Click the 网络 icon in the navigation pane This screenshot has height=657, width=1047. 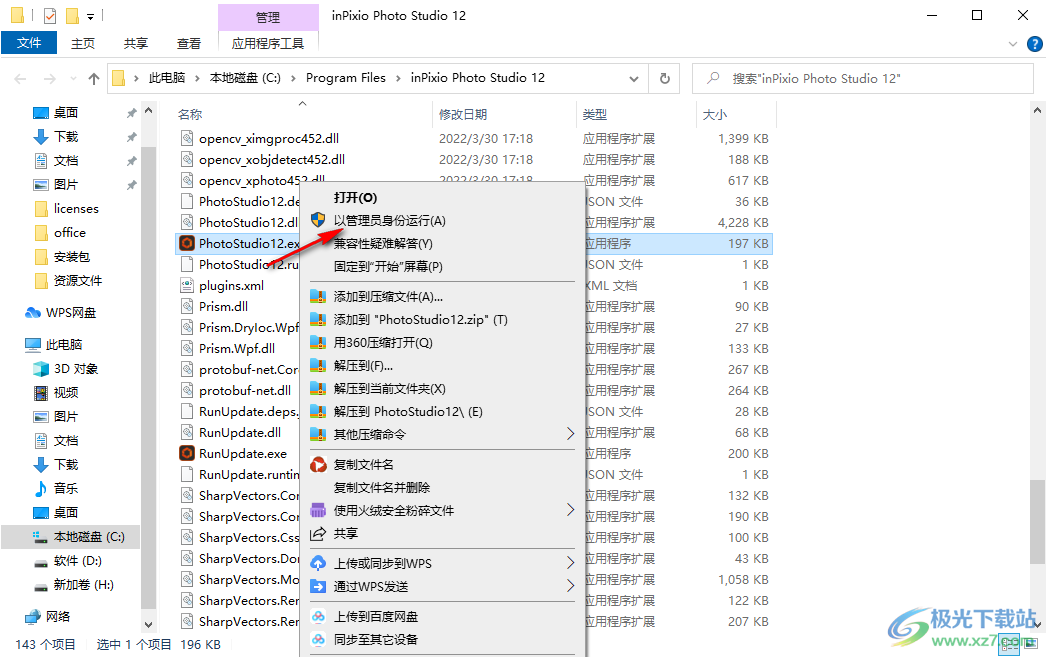click(33, 616)
